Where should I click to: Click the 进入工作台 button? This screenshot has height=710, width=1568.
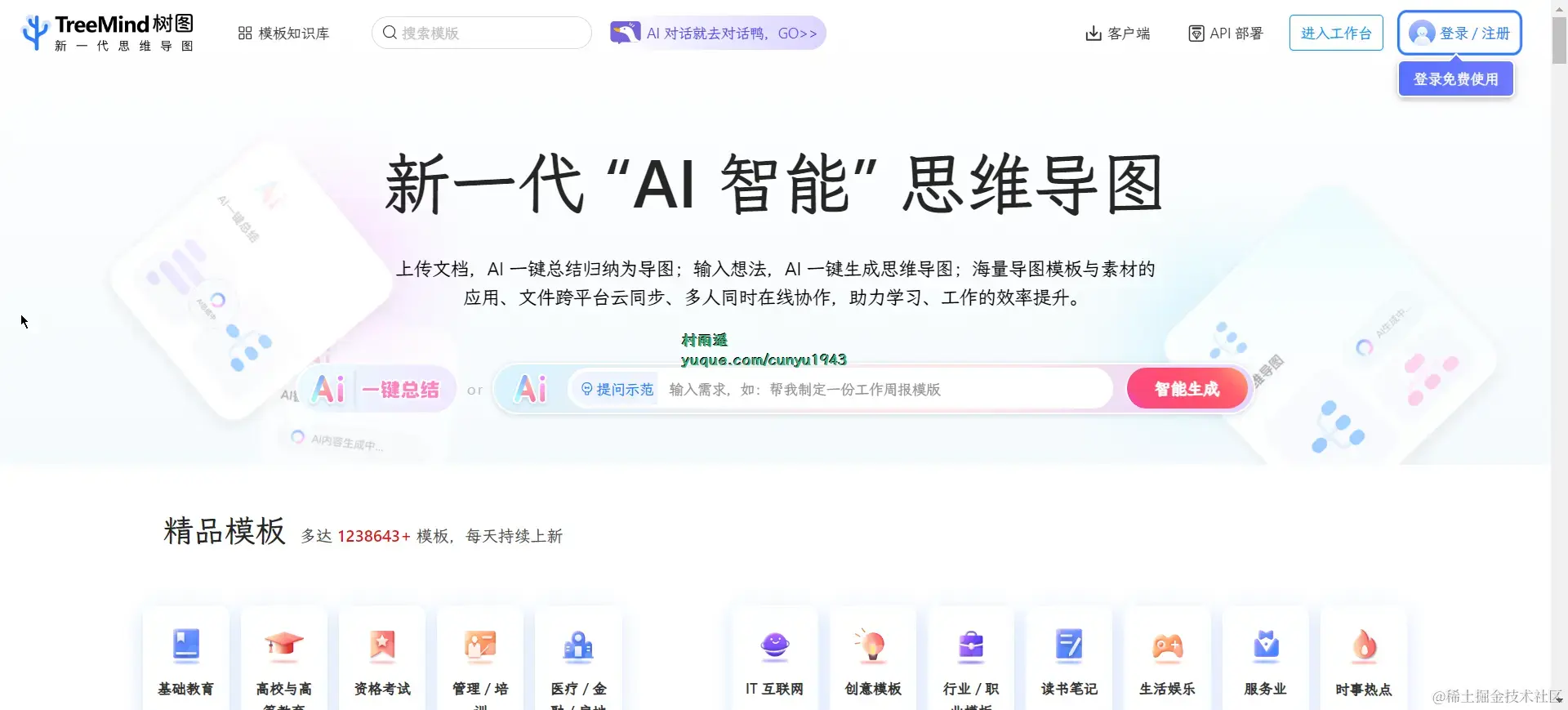(x=1336, y=33)
